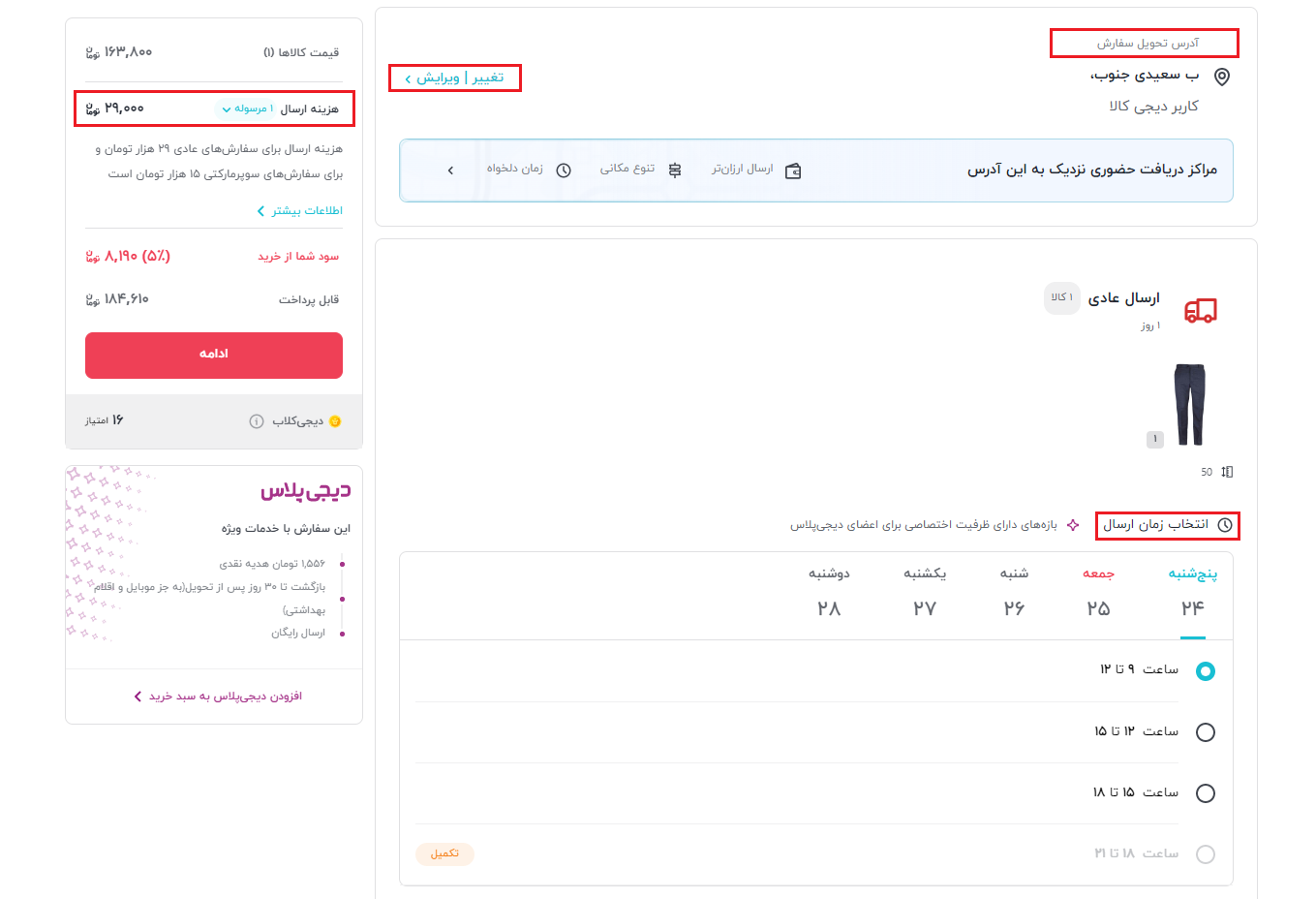Click the size ruler icon next to 50
The height and width of the screenshot is (899, 1316).
pos(1227,472)
